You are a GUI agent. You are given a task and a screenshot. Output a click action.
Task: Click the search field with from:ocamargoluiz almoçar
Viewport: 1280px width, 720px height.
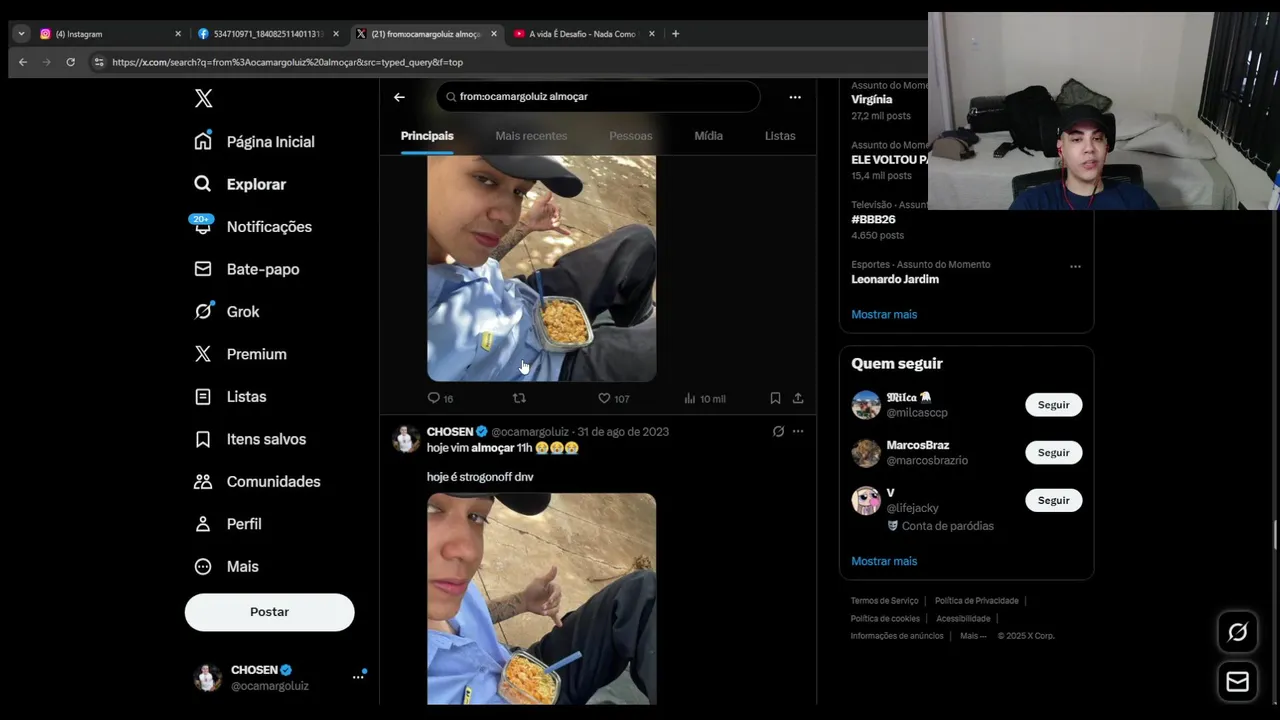tap(598, 97)
